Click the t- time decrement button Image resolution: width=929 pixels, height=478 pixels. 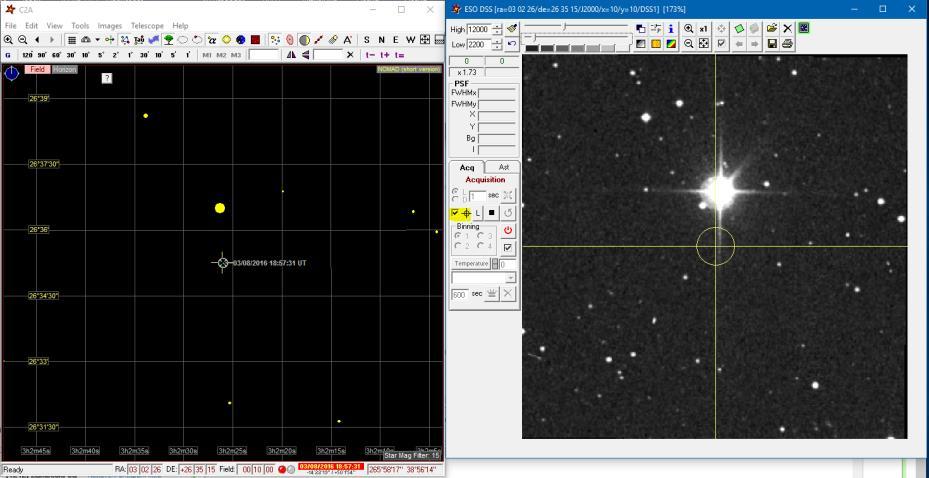[370, 55]
